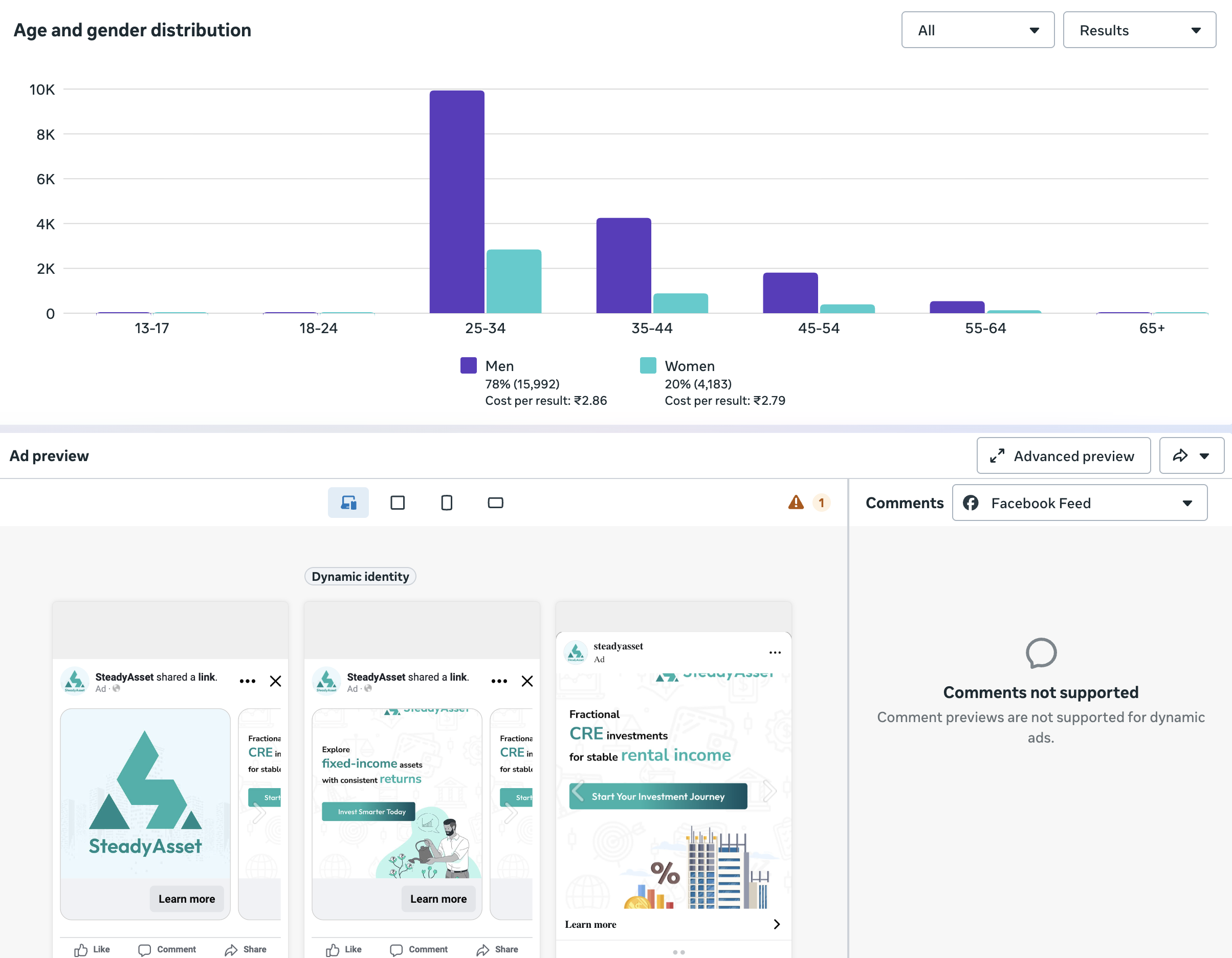
Task: Click Advanced preview button
Action: (1063, 455)
